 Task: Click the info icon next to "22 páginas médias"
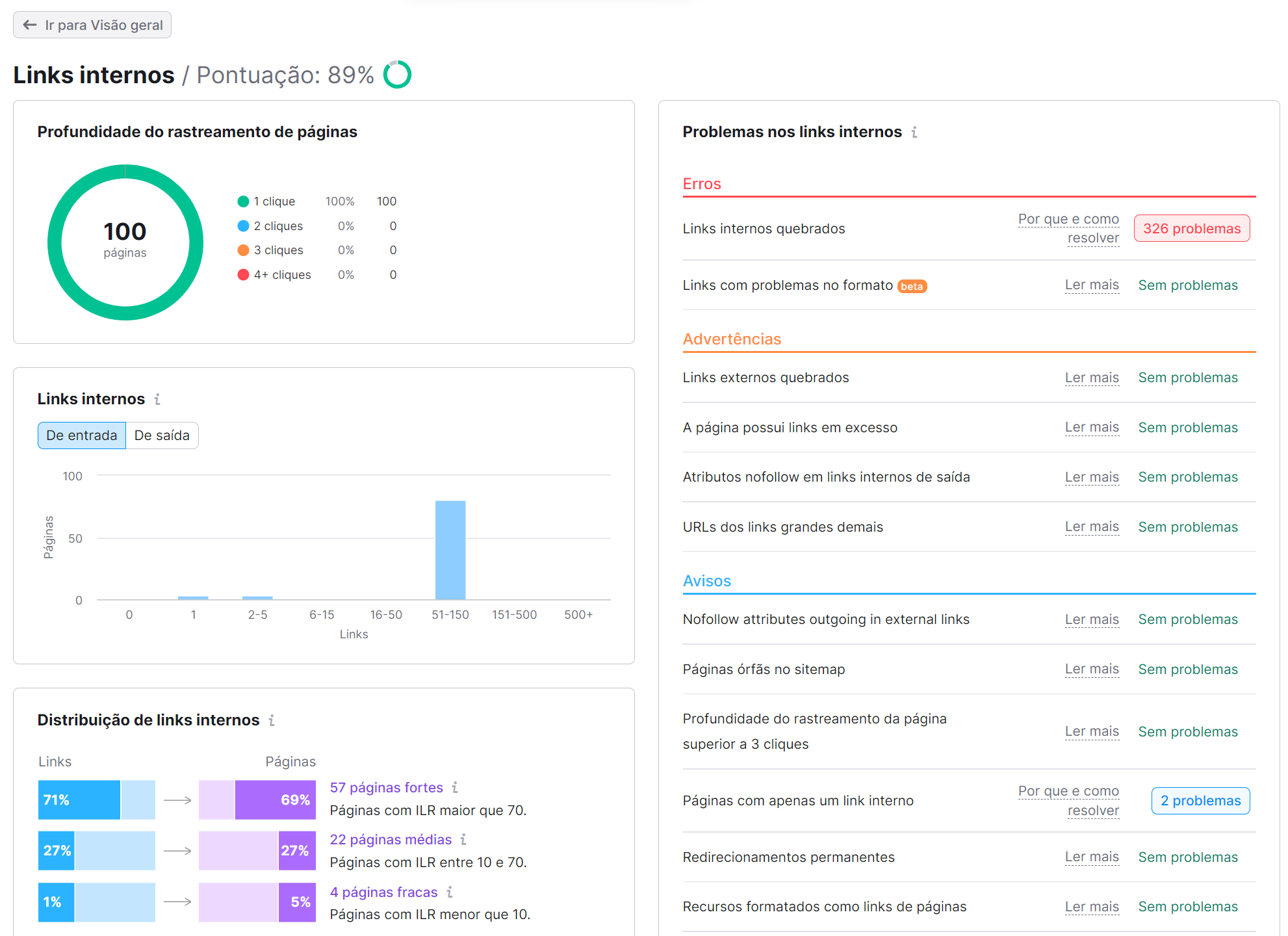(464, 839)
